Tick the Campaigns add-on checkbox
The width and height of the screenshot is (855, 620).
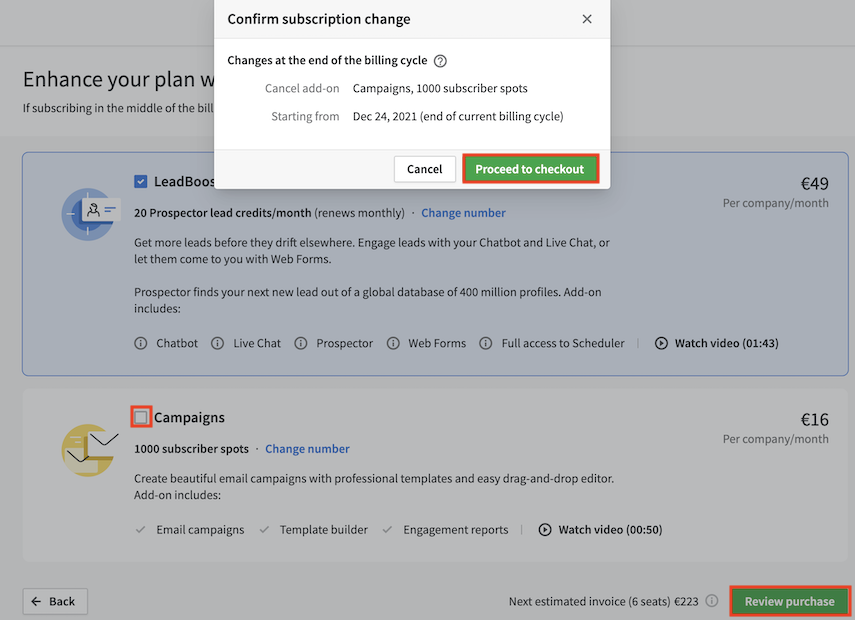click(141, 417)
